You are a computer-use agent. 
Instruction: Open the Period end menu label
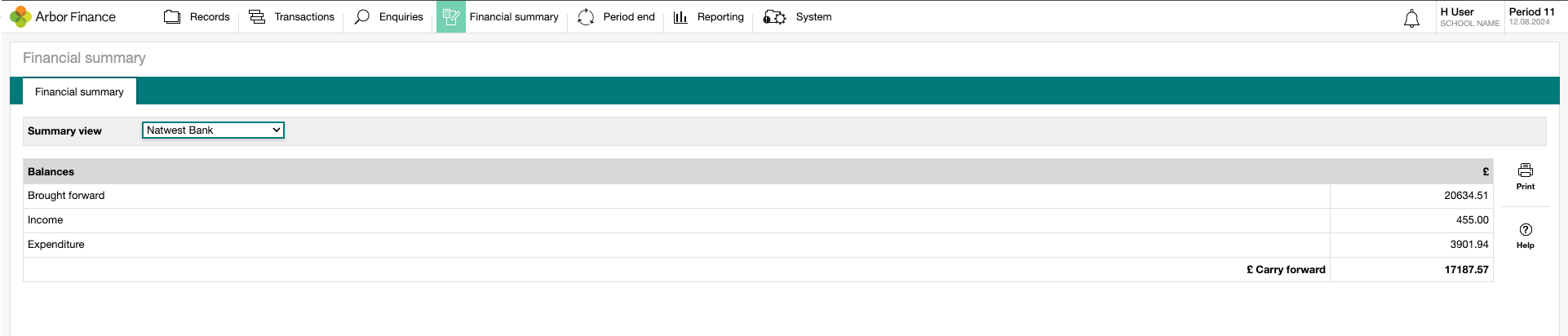629,17
